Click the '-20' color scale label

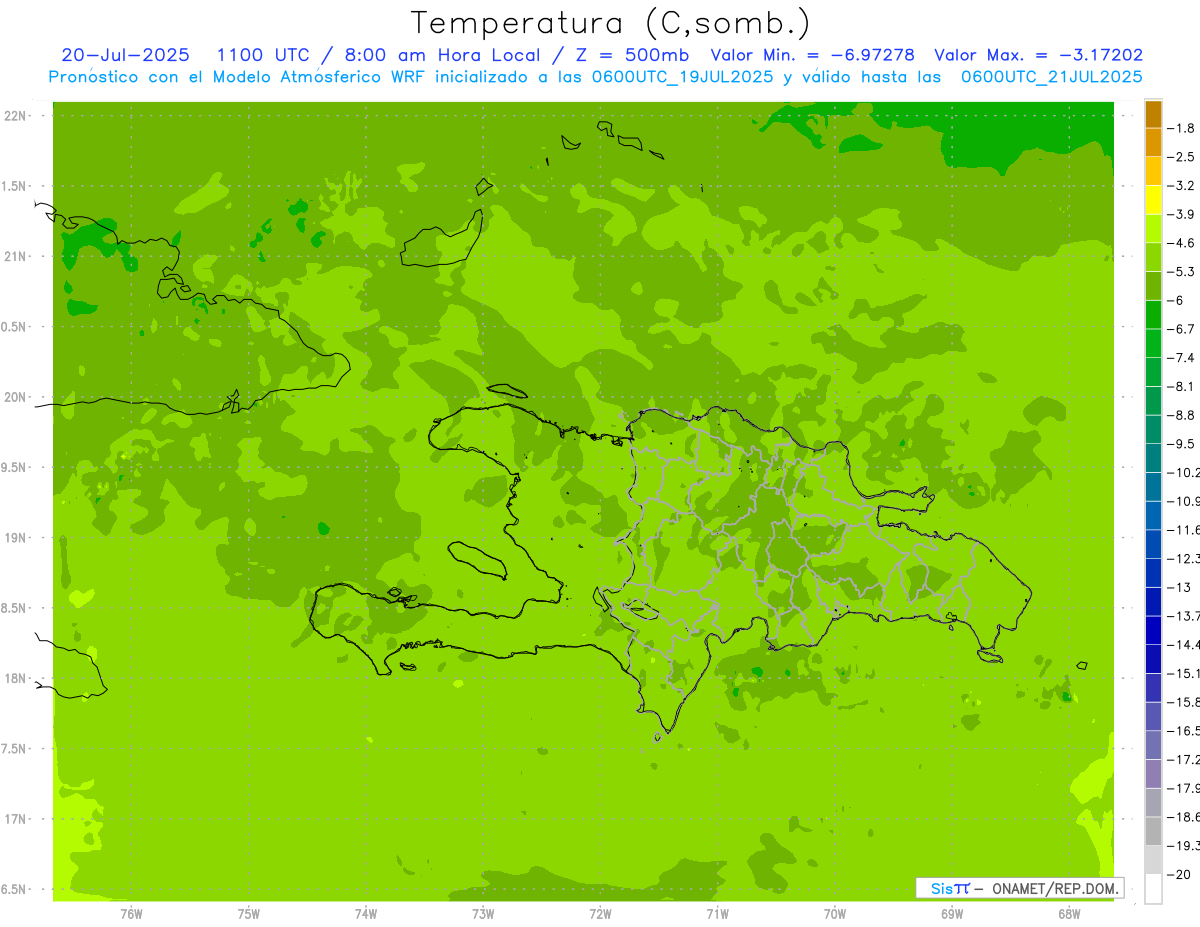(x=1180, y=874)
